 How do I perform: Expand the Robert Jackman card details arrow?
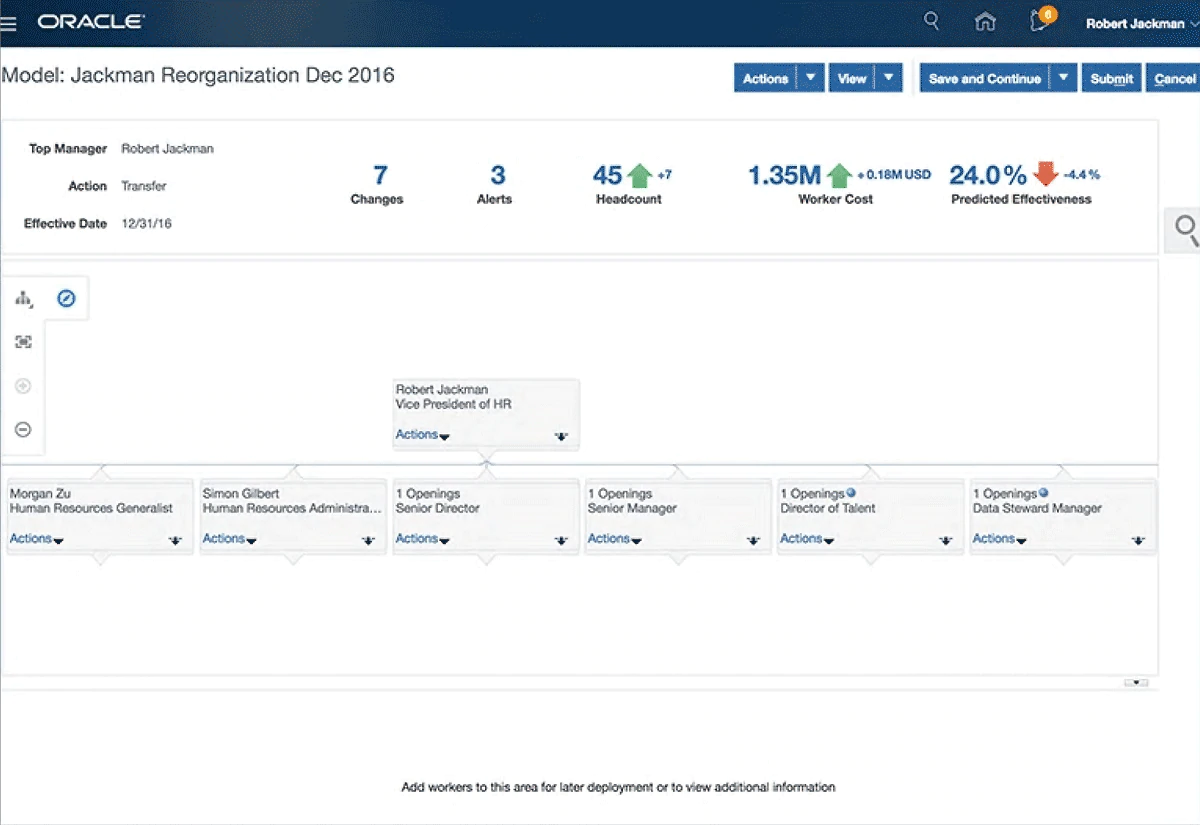tap(561, 436)
